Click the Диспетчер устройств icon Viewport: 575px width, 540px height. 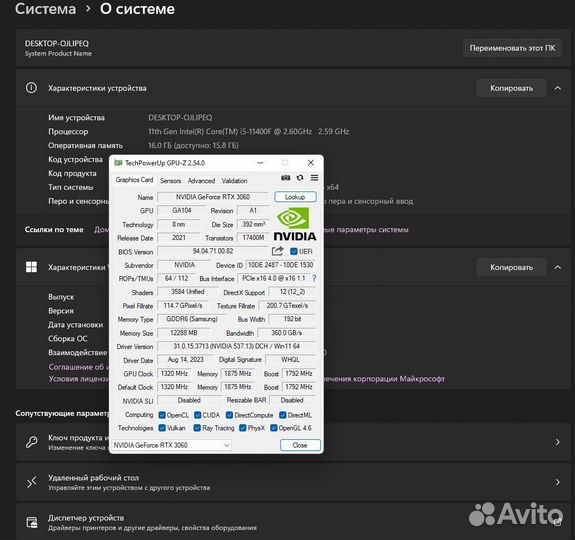click(x=32, y=522)
